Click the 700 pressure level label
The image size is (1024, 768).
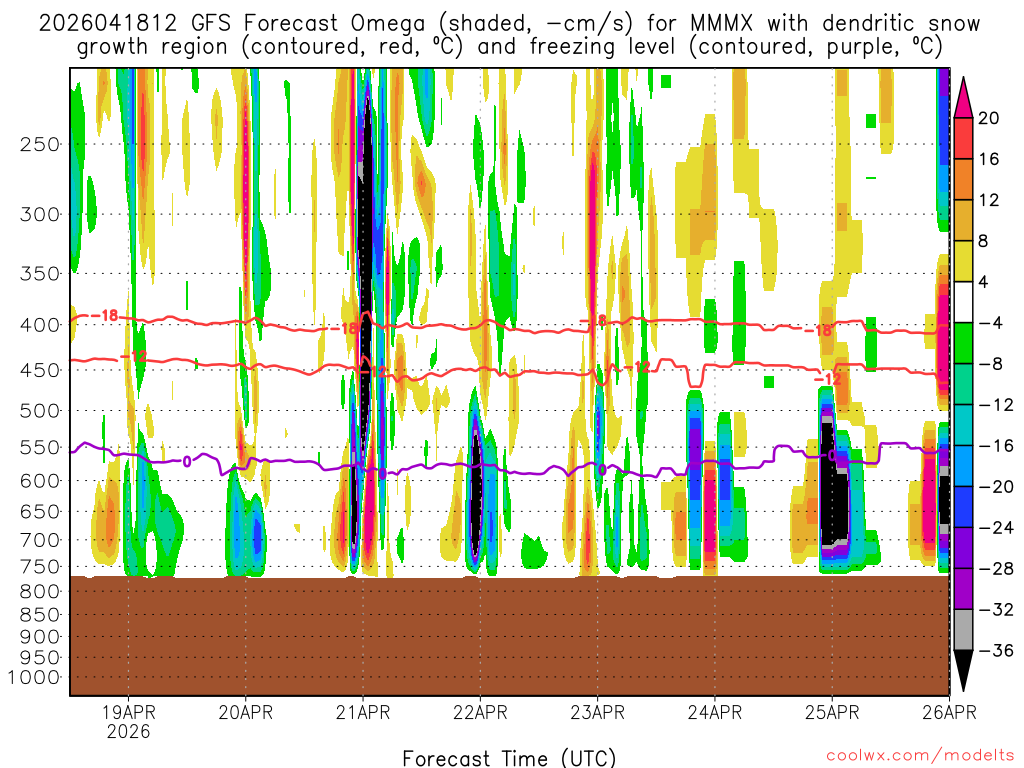pos(39,540)
